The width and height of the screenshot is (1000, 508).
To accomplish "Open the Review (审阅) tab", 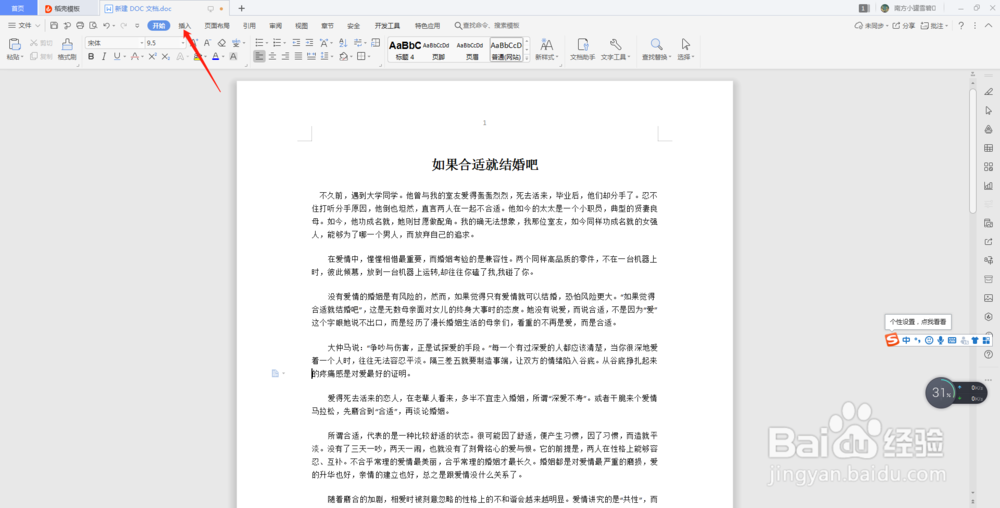I will click(276, 25).
